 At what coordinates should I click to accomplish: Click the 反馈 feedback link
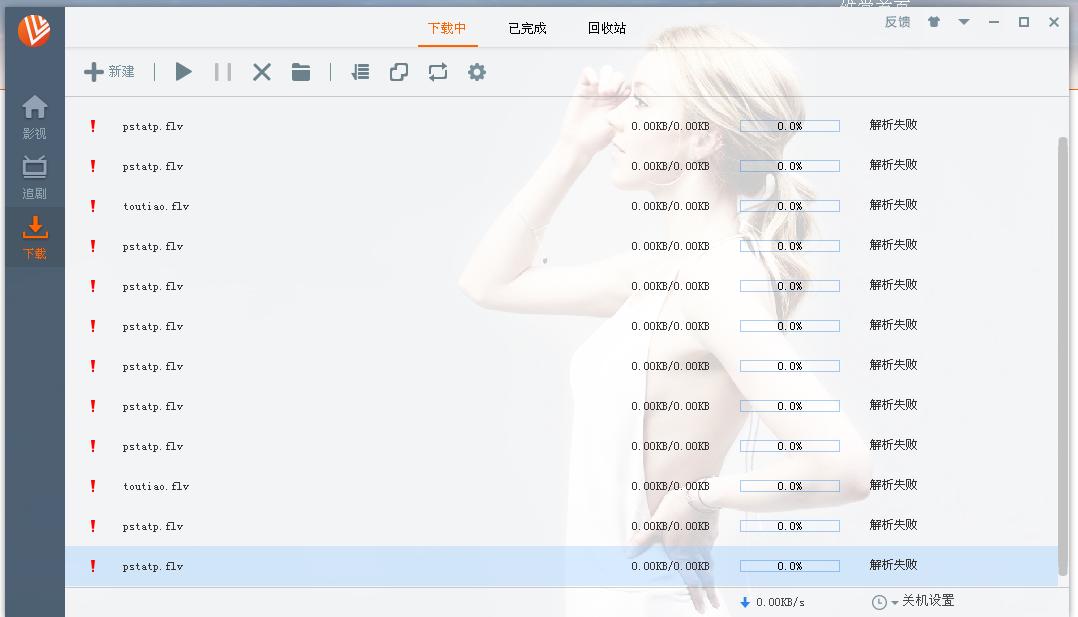pos(897,22)
